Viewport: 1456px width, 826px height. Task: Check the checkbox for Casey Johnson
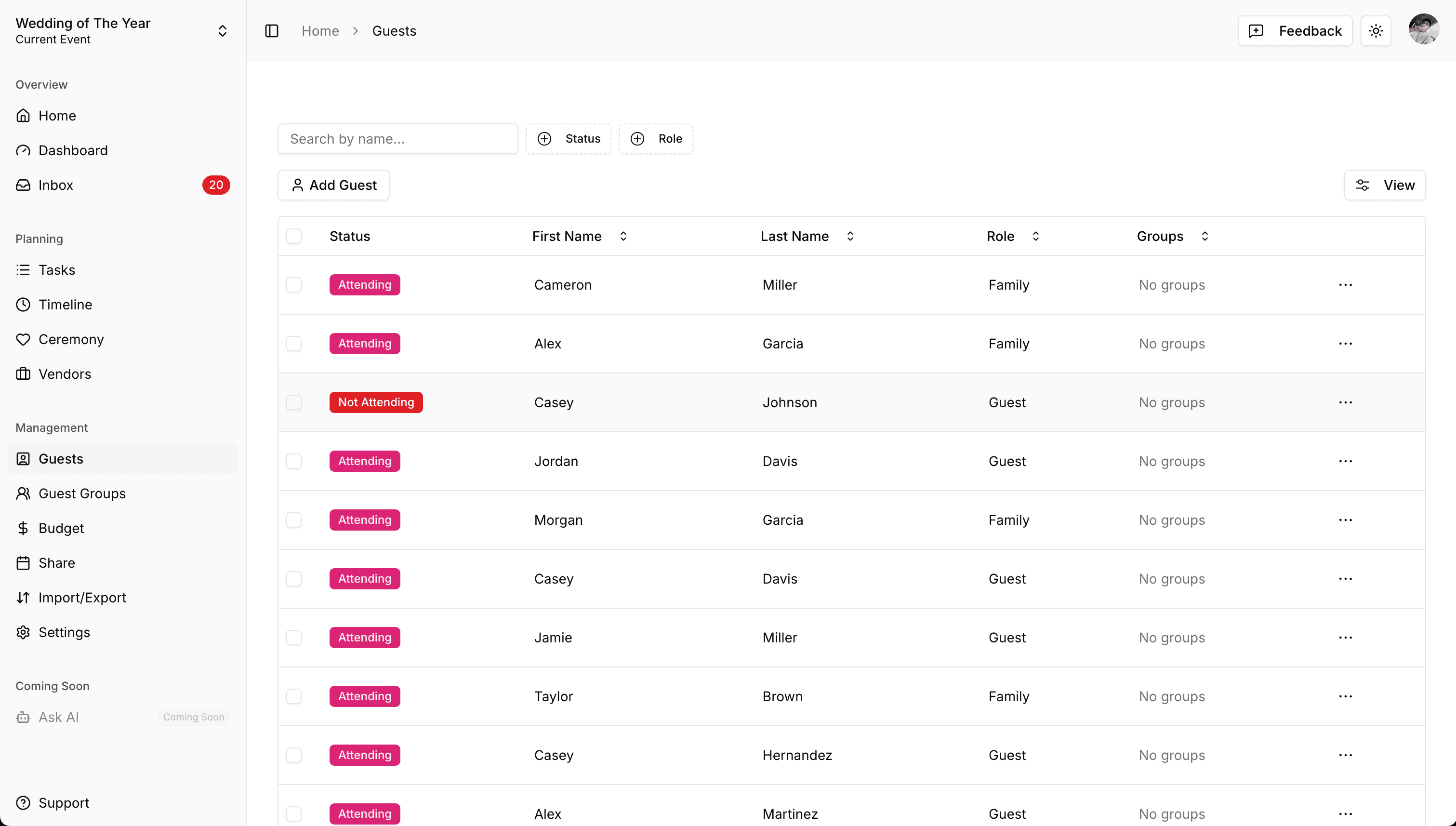coord(294,402)
